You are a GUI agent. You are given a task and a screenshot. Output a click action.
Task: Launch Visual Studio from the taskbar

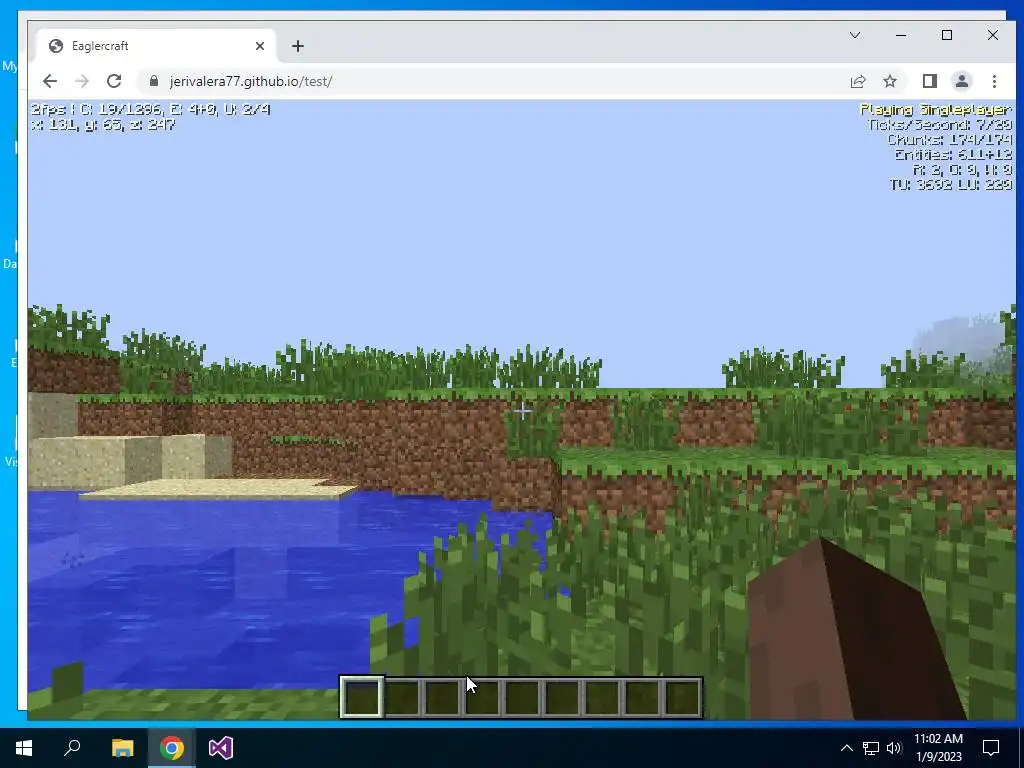click(221, 748)
